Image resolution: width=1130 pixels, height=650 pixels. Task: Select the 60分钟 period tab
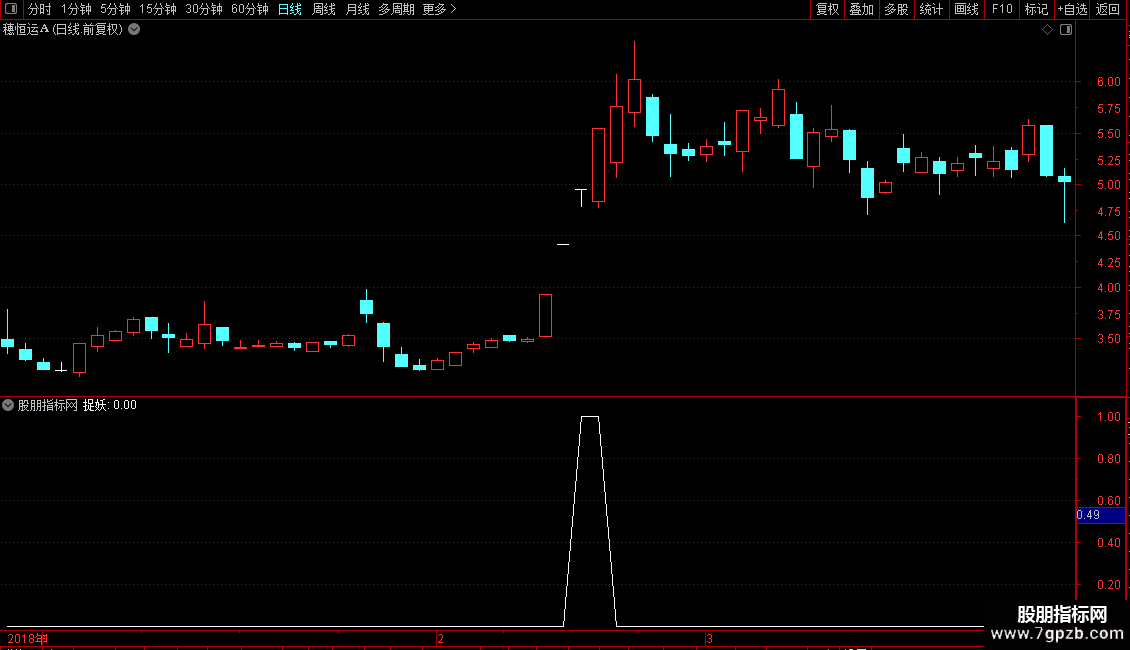pos(250,9)
